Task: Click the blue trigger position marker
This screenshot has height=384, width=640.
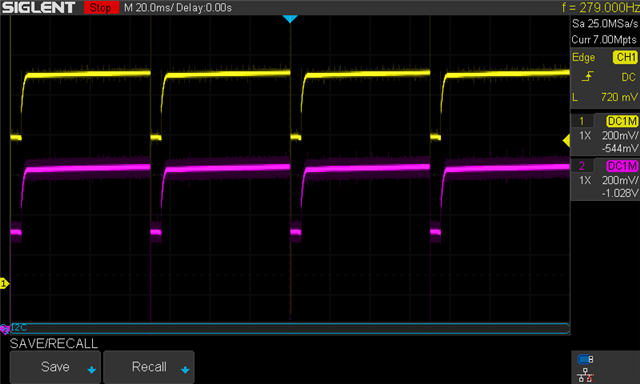Action: [x=290, y=19]
